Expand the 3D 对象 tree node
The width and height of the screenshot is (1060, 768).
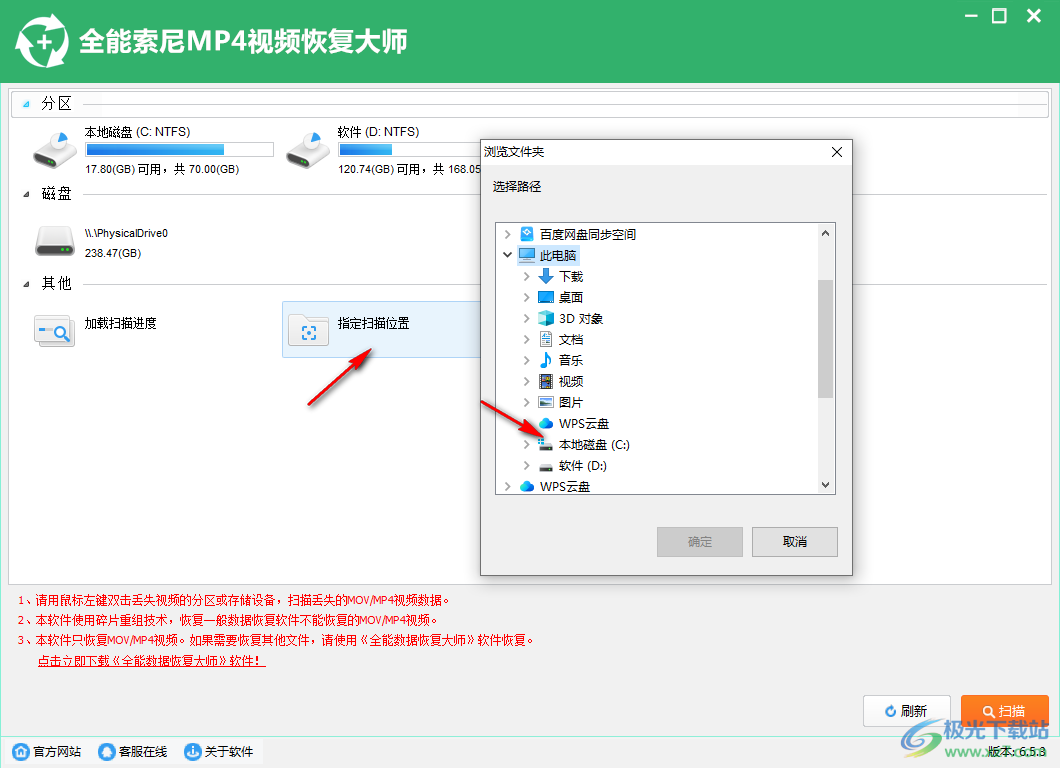527,318
